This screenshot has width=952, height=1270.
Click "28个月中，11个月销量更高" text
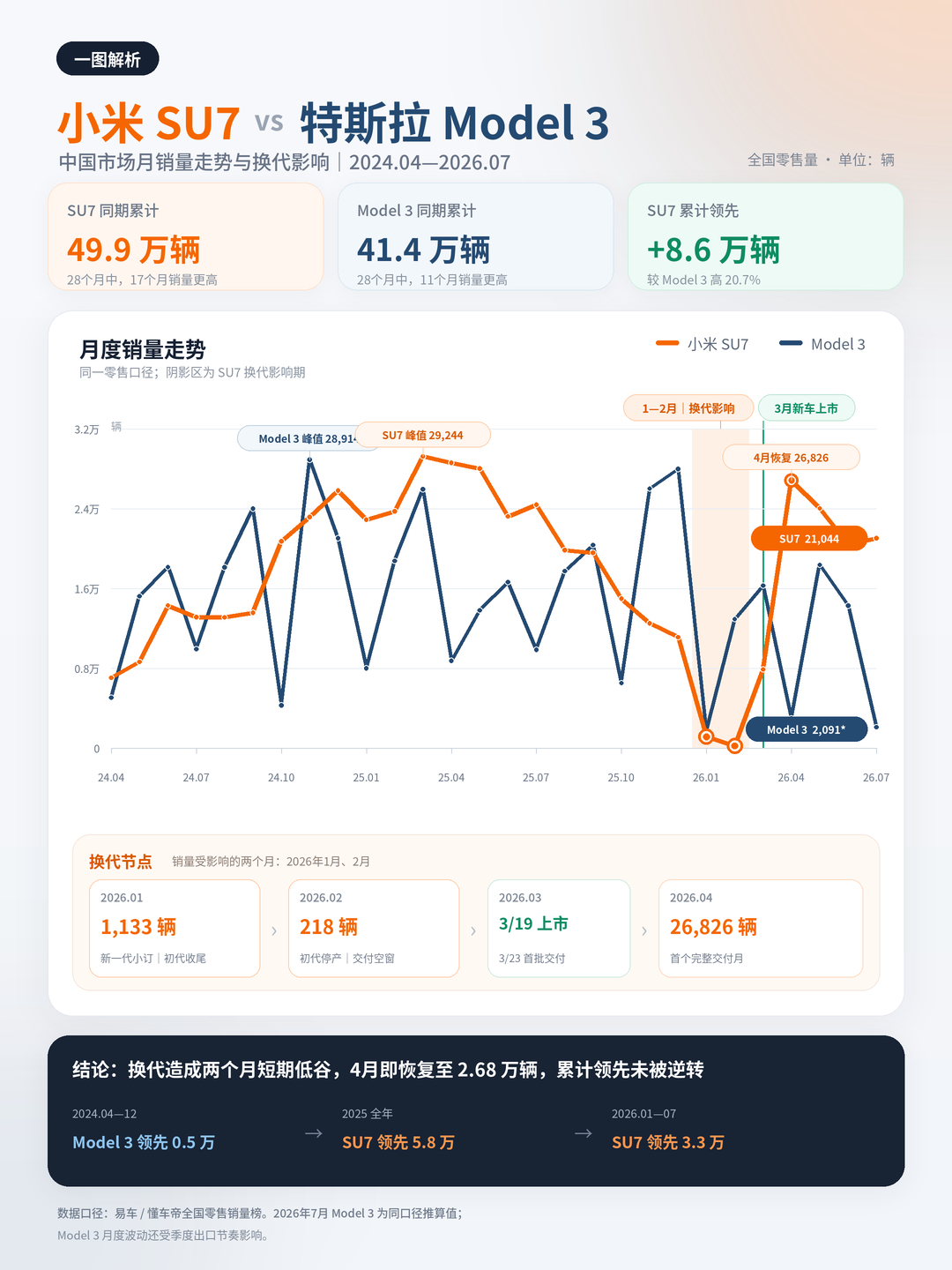[x=432, y=280]
